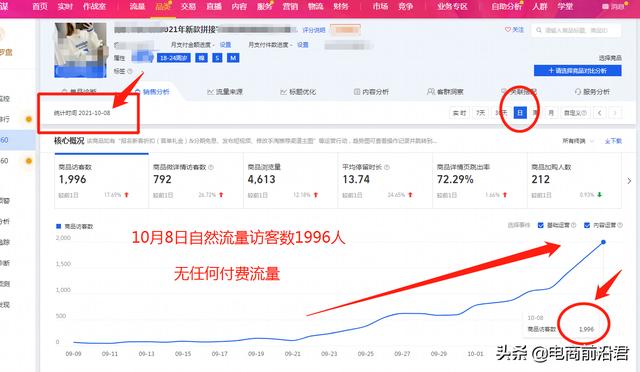Select the 商品浏览量 metric card
This screenshot has height=372, width=640.
(x=290, y=180)
